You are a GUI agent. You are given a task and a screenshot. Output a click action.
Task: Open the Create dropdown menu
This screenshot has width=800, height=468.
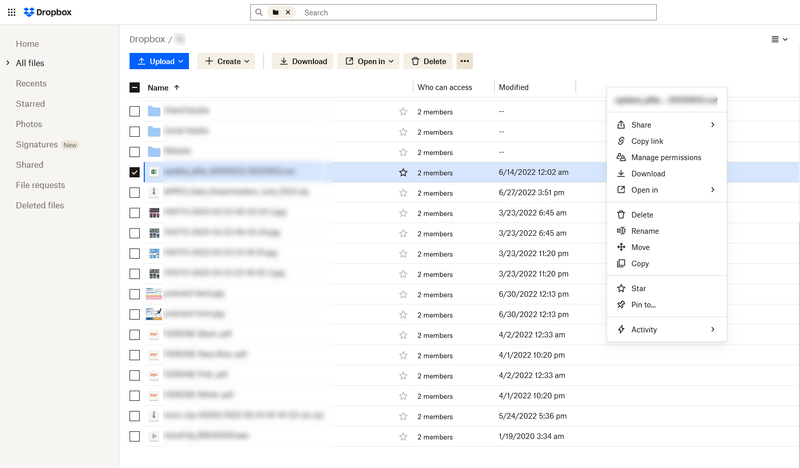[x=228, y=61]
